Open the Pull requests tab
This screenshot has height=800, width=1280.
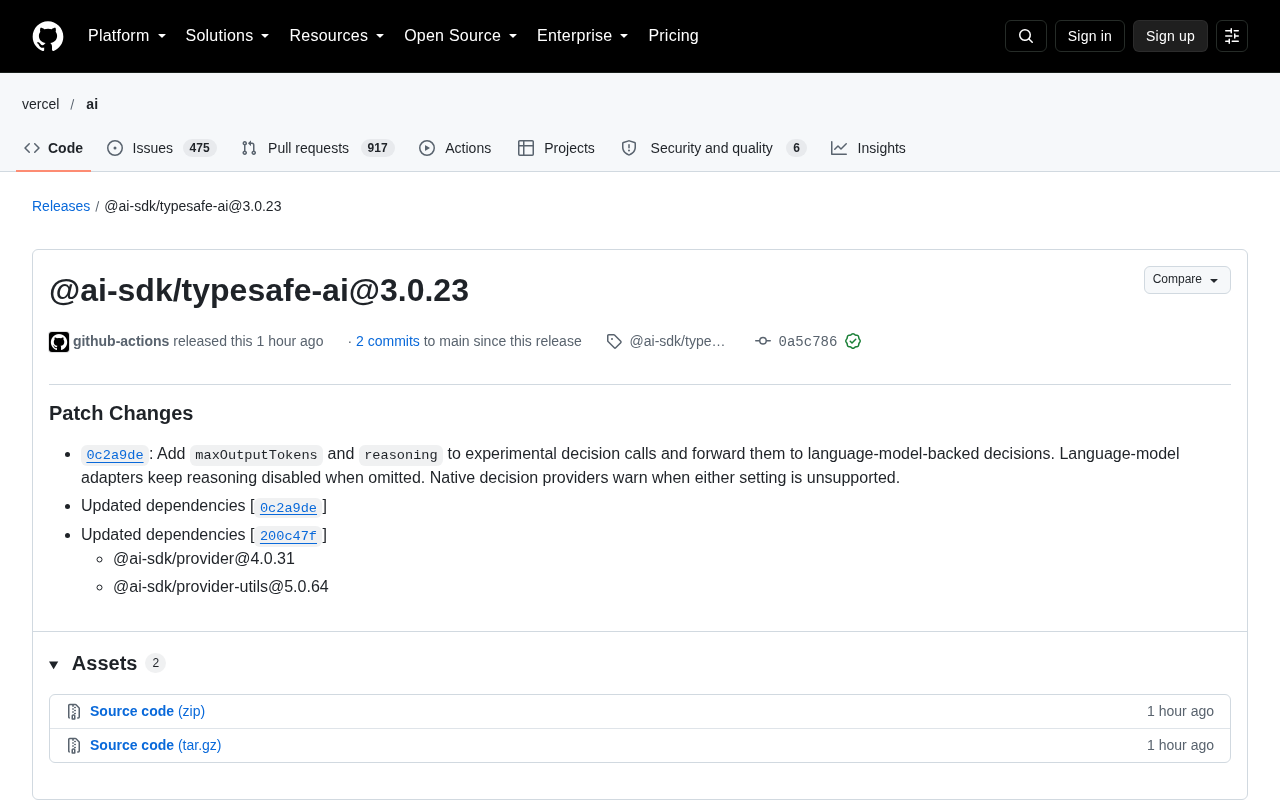point(318,148)
